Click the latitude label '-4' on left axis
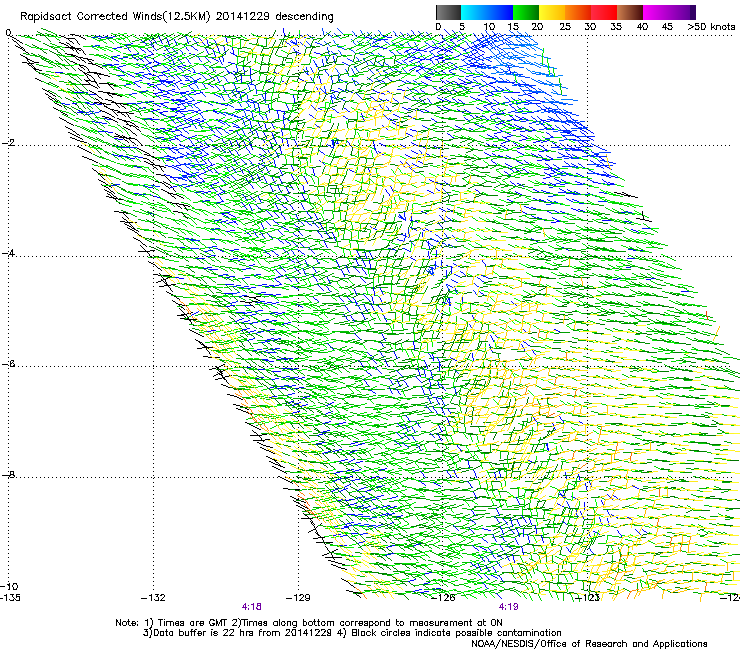Image resolution: width=740 pixels, height=650 pixels. tap(8, 253)
